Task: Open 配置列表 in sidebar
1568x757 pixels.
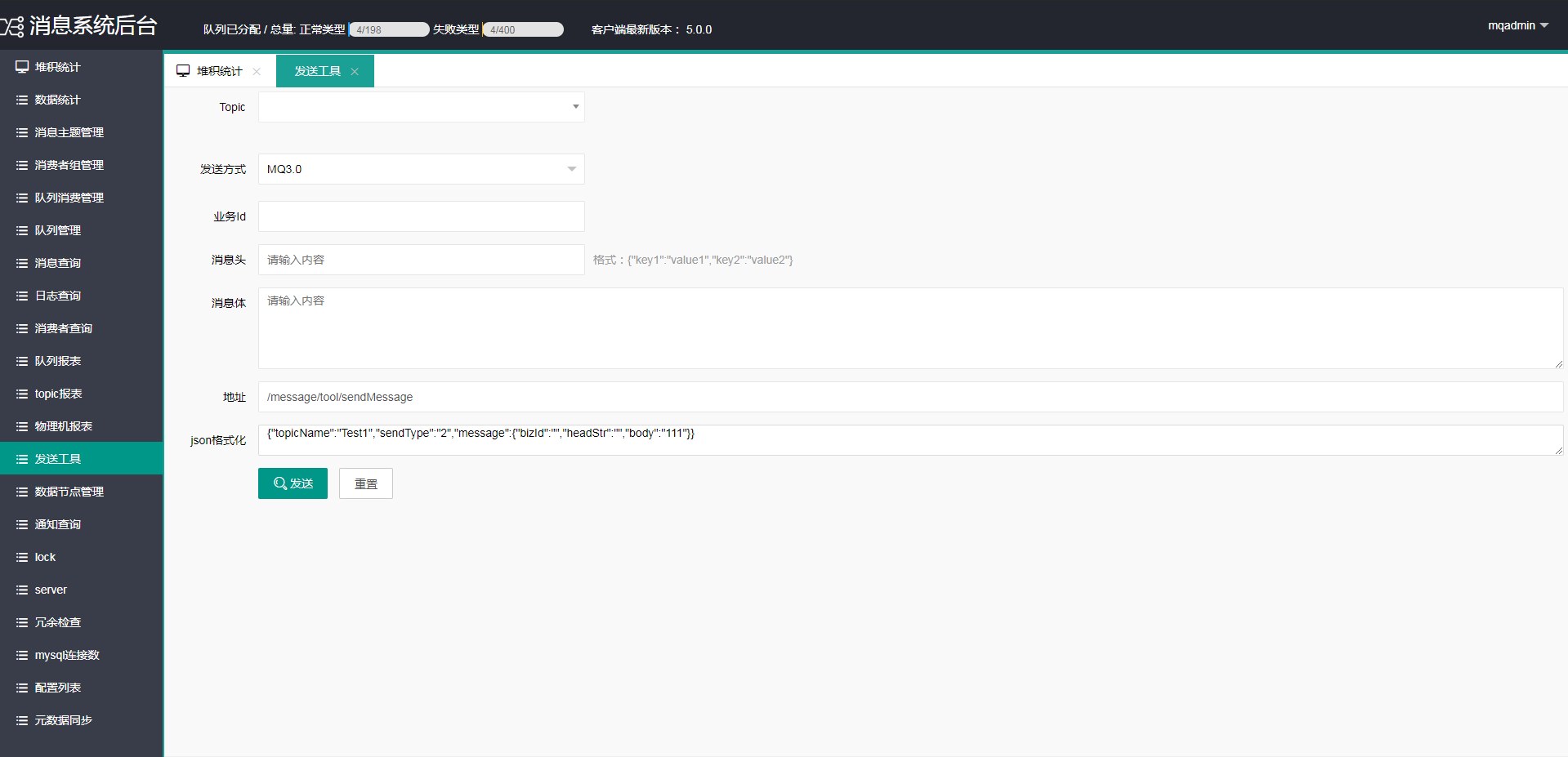Action: [x=82, y=688]
